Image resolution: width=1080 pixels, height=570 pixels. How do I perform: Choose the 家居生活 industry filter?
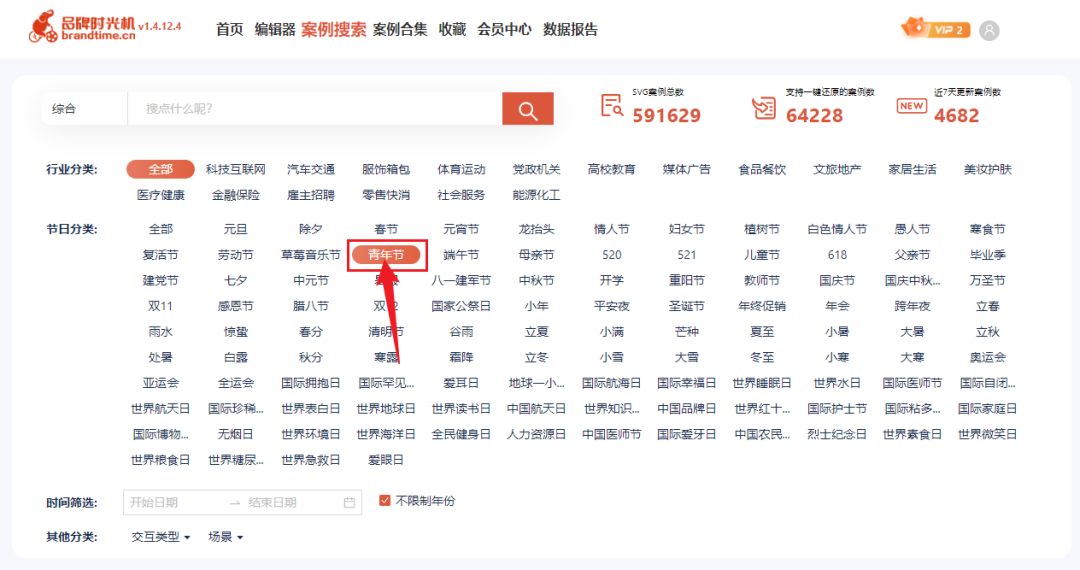[912, 169]
